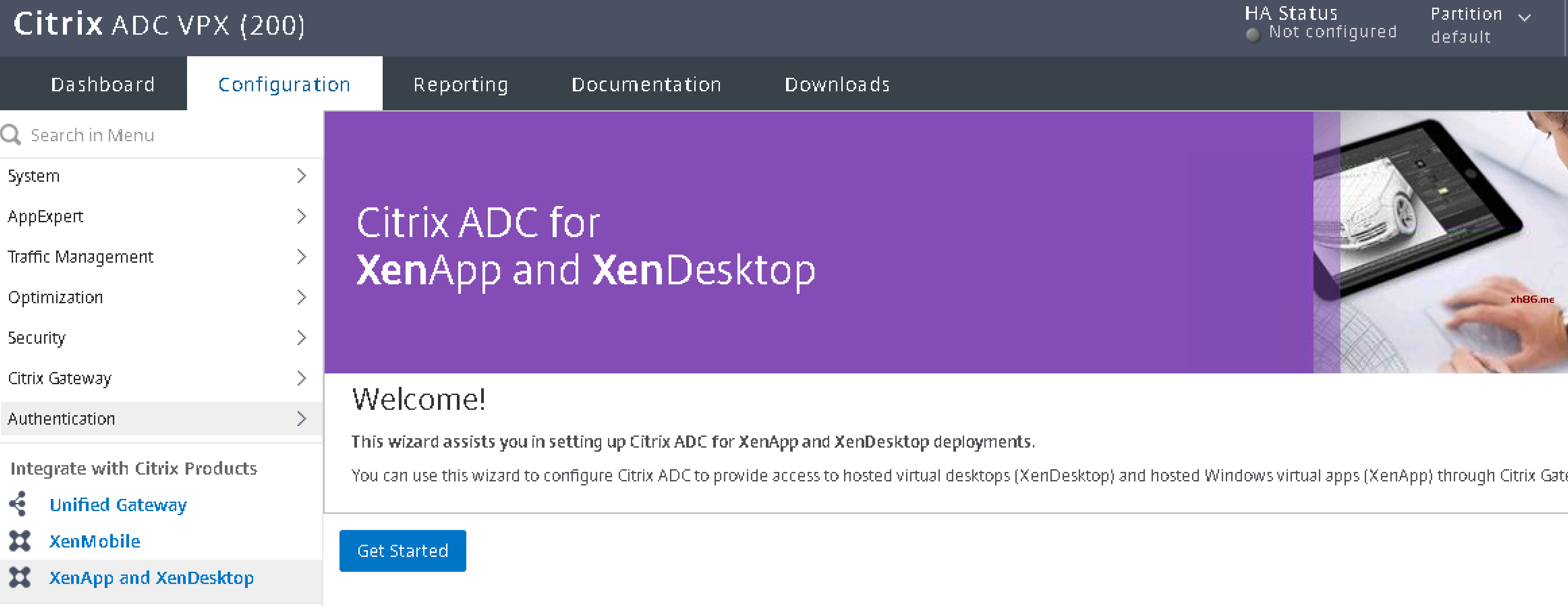Image resolution: width=1568 pixels, height=606 pixels.
Task: Open the Reporting tab
Action: 460,84
